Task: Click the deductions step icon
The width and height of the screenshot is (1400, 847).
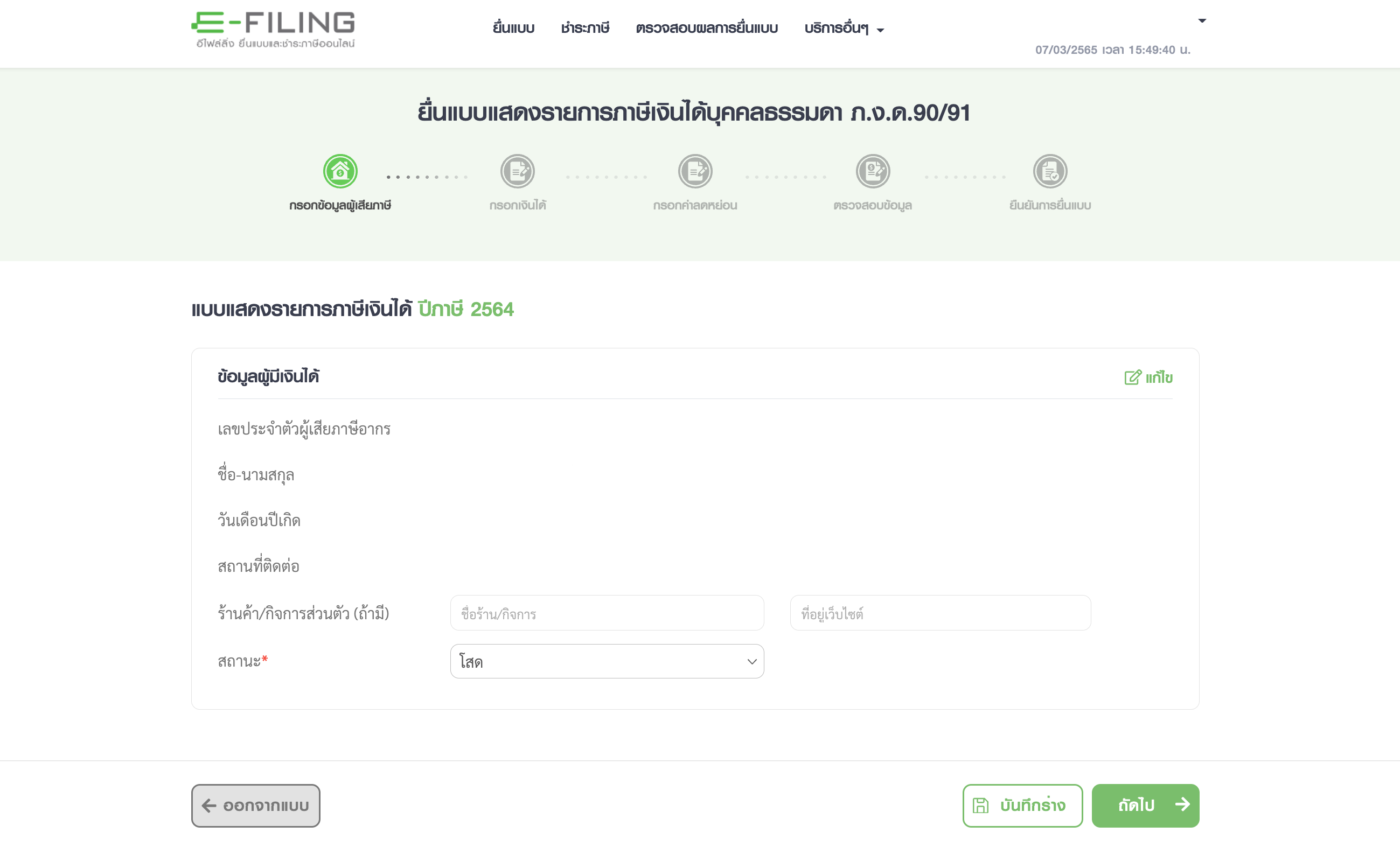Action: (x=695, y=171)
